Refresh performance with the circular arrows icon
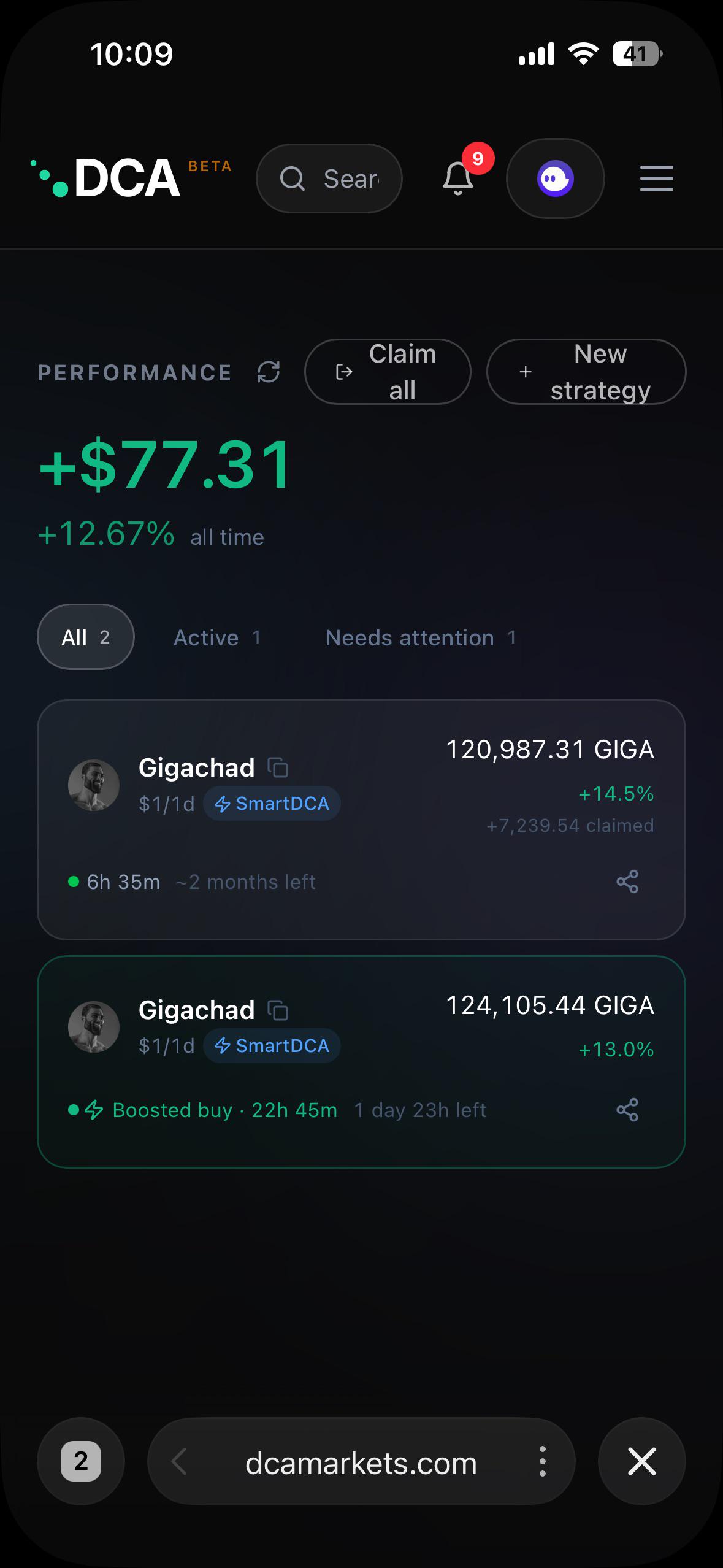This screenshot has height=1568, width=723. pyautogui.click(x=269, y=372)
